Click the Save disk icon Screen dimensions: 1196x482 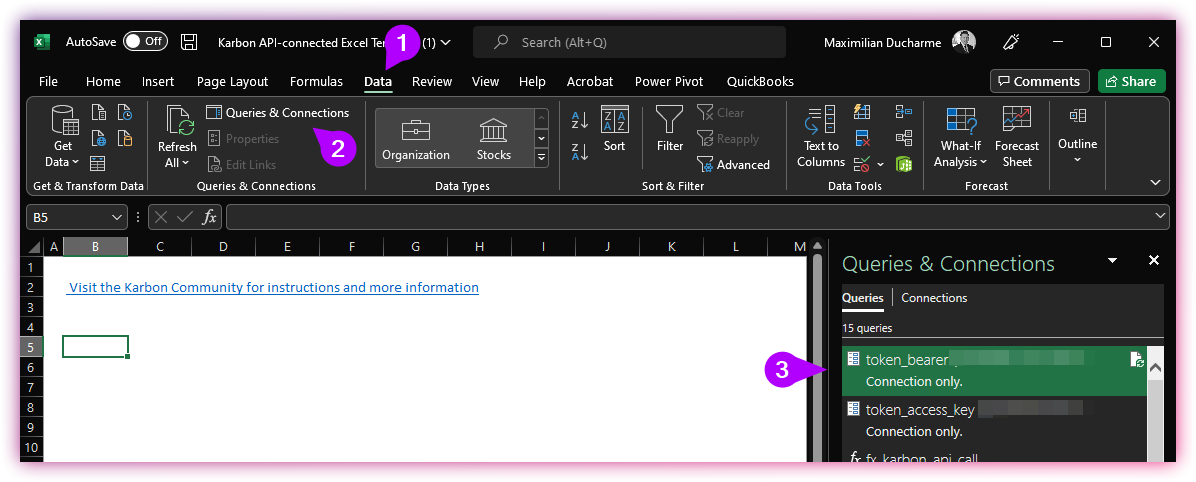189,42
